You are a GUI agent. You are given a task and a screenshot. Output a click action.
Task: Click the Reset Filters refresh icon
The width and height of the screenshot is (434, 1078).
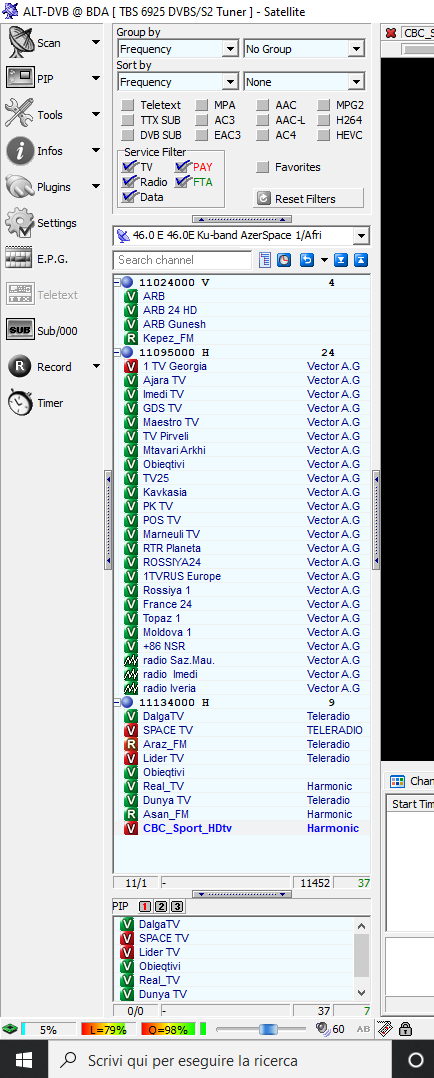[x=263, y=199]
